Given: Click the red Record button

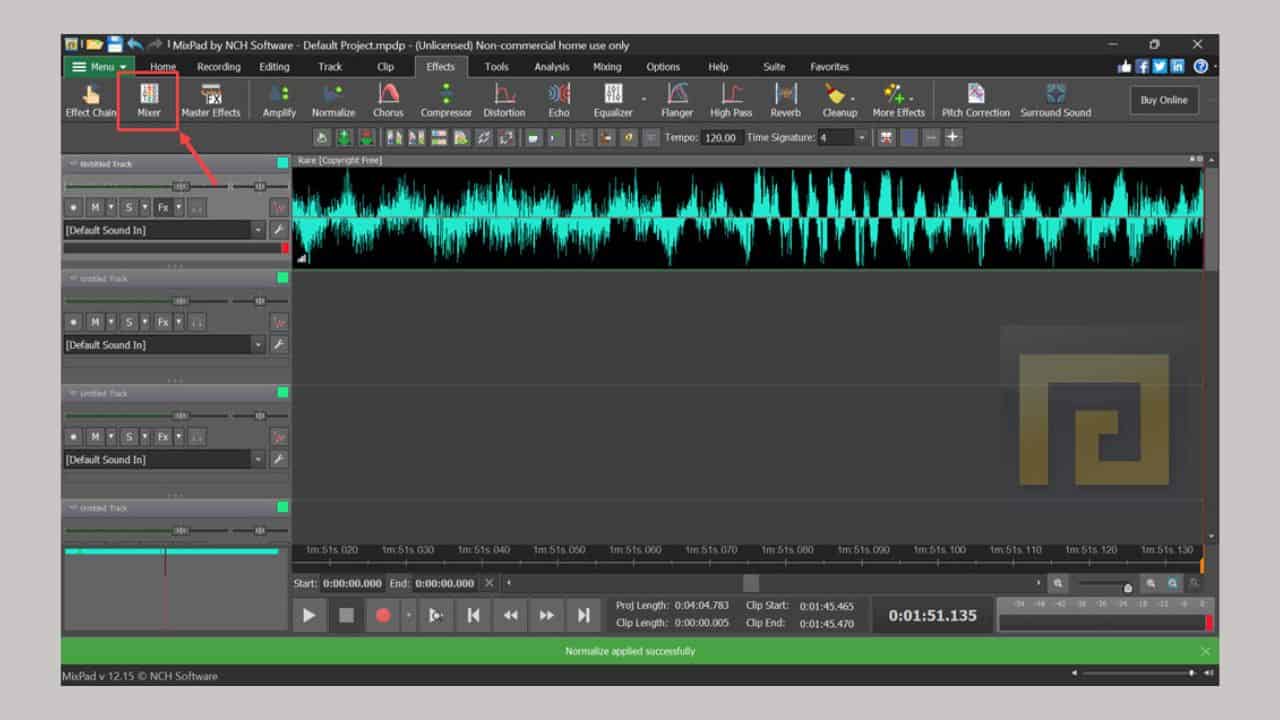Looking at the screenshot, I should point(383,615).
